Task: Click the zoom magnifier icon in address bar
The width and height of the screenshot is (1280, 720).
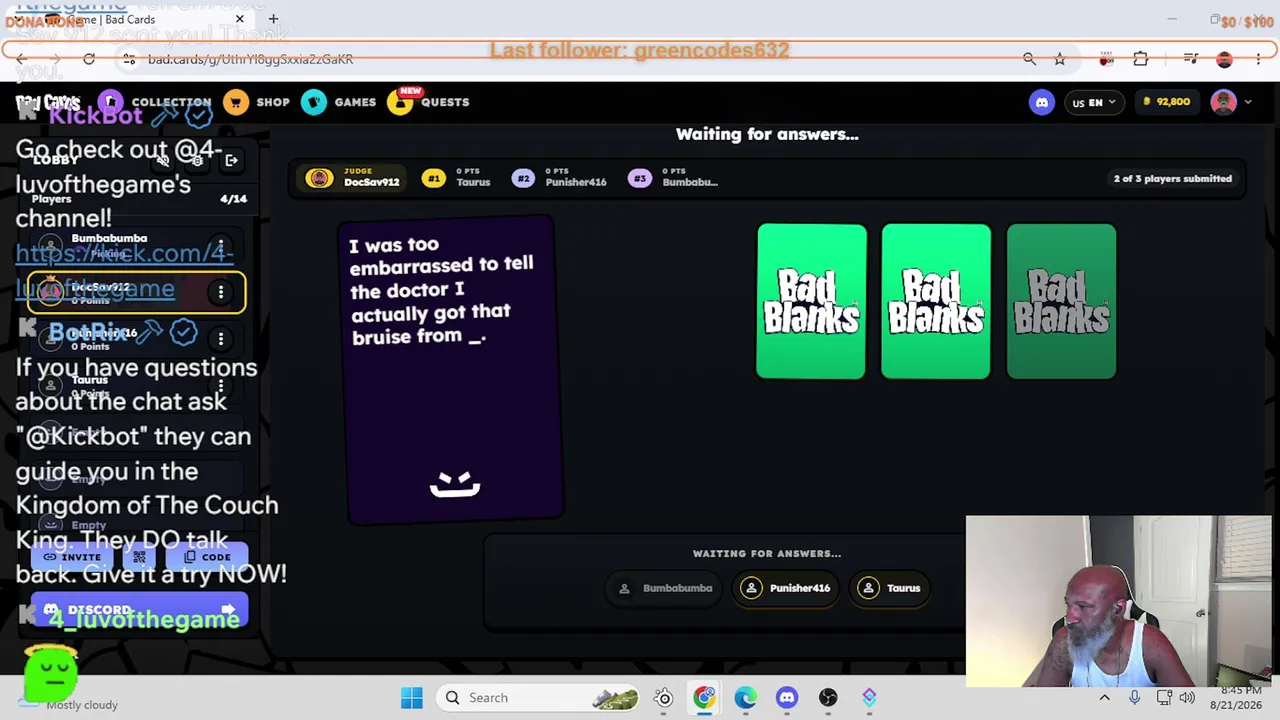Action: tap(1029, 60)
